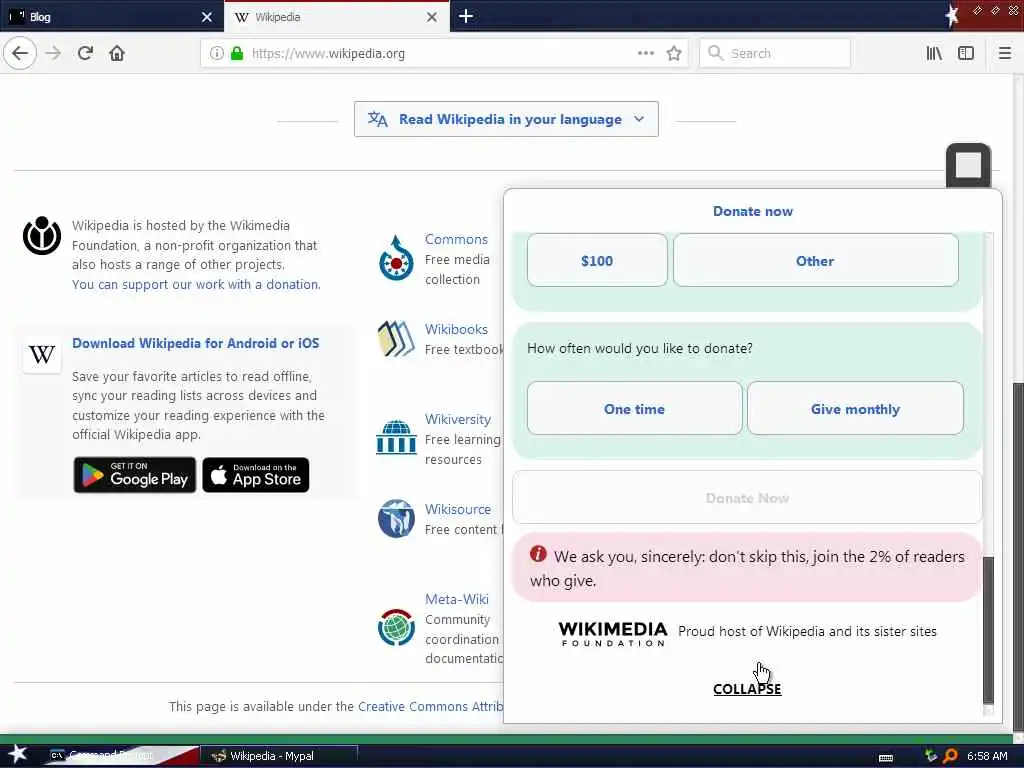Open the Wikibooks link

coord(456,330)
